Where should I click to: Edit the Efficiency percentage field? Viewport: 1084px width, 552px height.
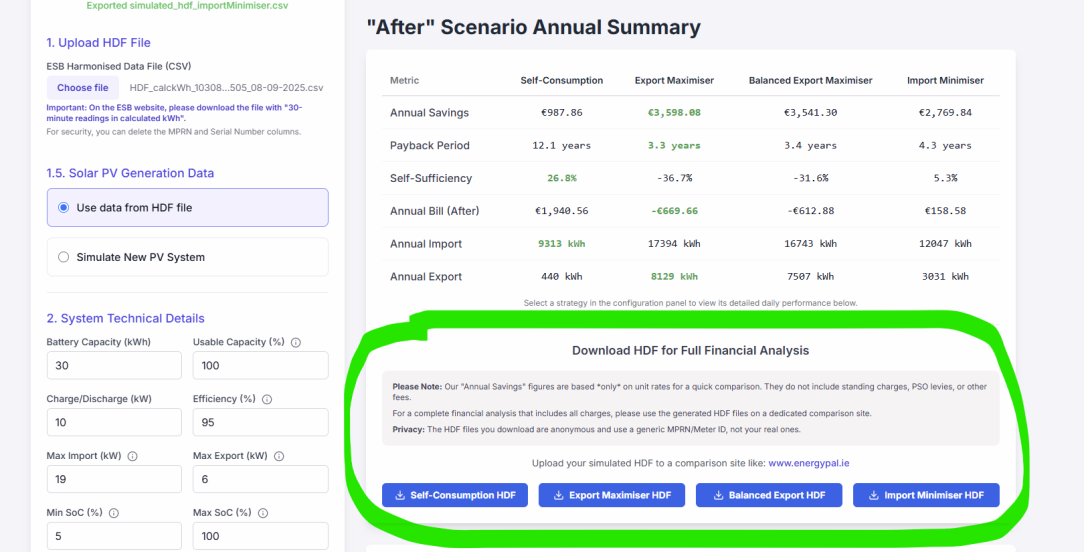(x=260, y=422)
